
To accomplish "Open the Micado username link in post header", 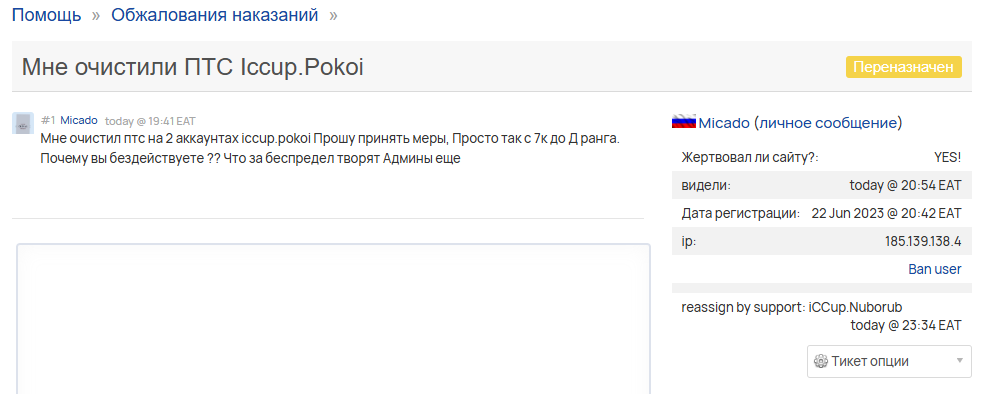I will (x=79, y=120).
